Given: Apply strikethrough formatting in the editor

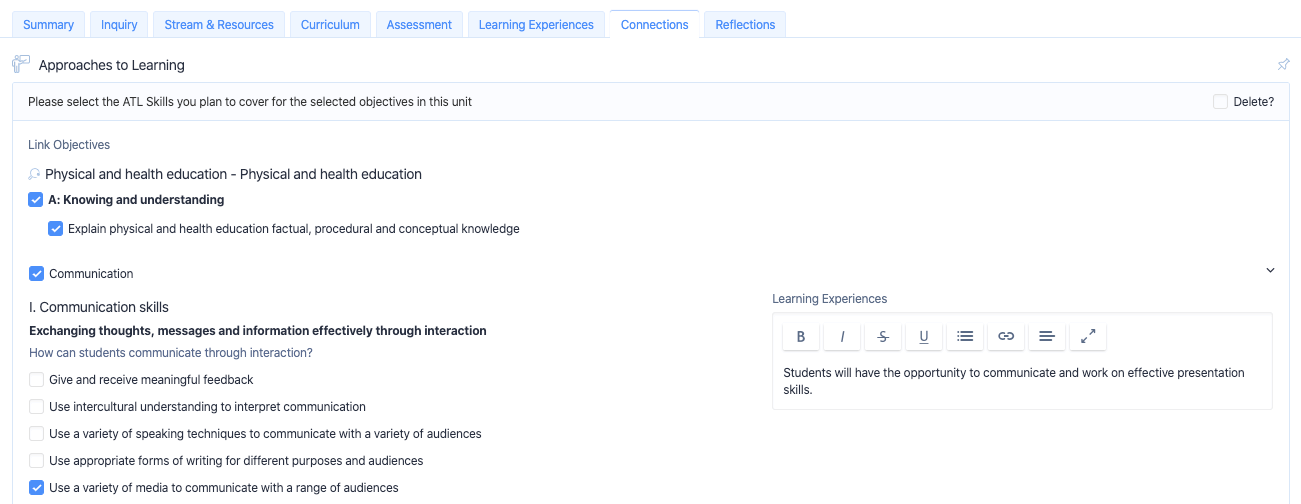Looking at the screenshot, I should tap(883, 337).
